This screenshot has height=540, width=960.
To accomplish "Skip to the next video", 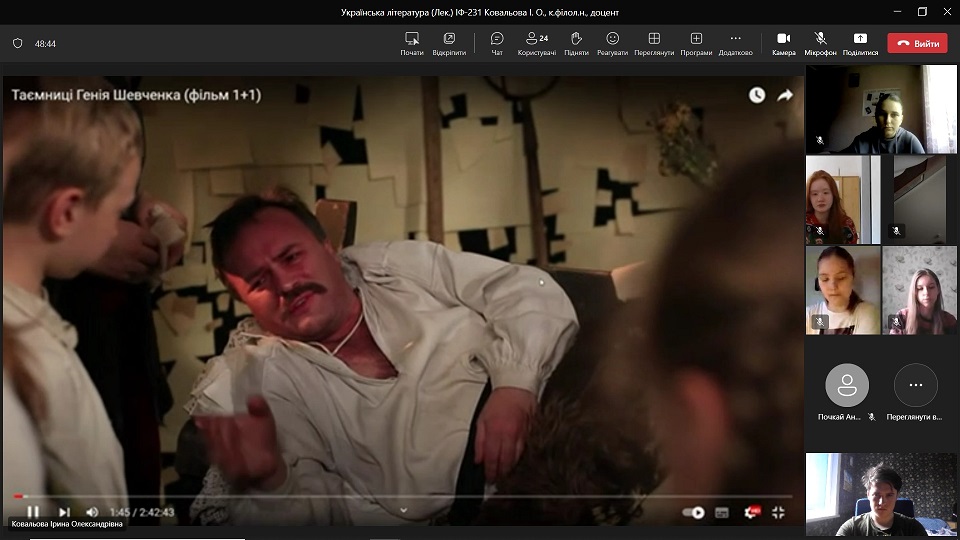I will point(64,512).
